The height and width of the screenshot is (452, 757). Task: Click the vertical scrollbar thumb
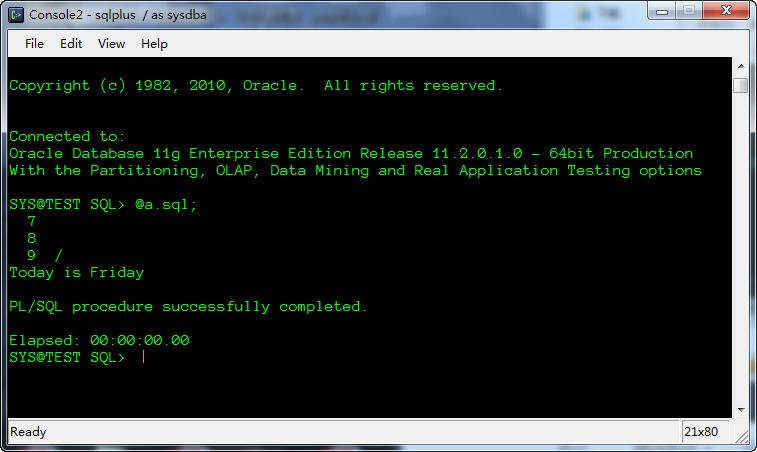(x=741, y=85)
